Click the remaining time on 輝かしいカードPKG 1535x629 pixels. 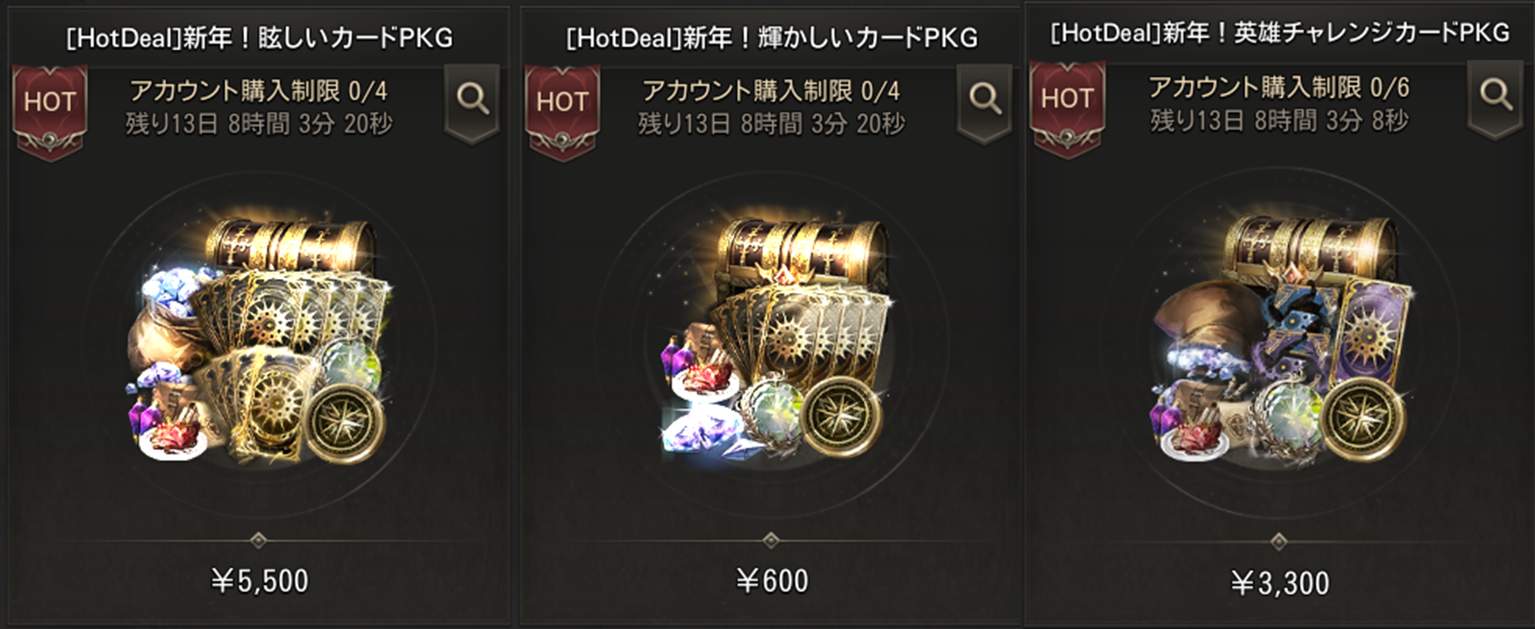click(771, 124)
